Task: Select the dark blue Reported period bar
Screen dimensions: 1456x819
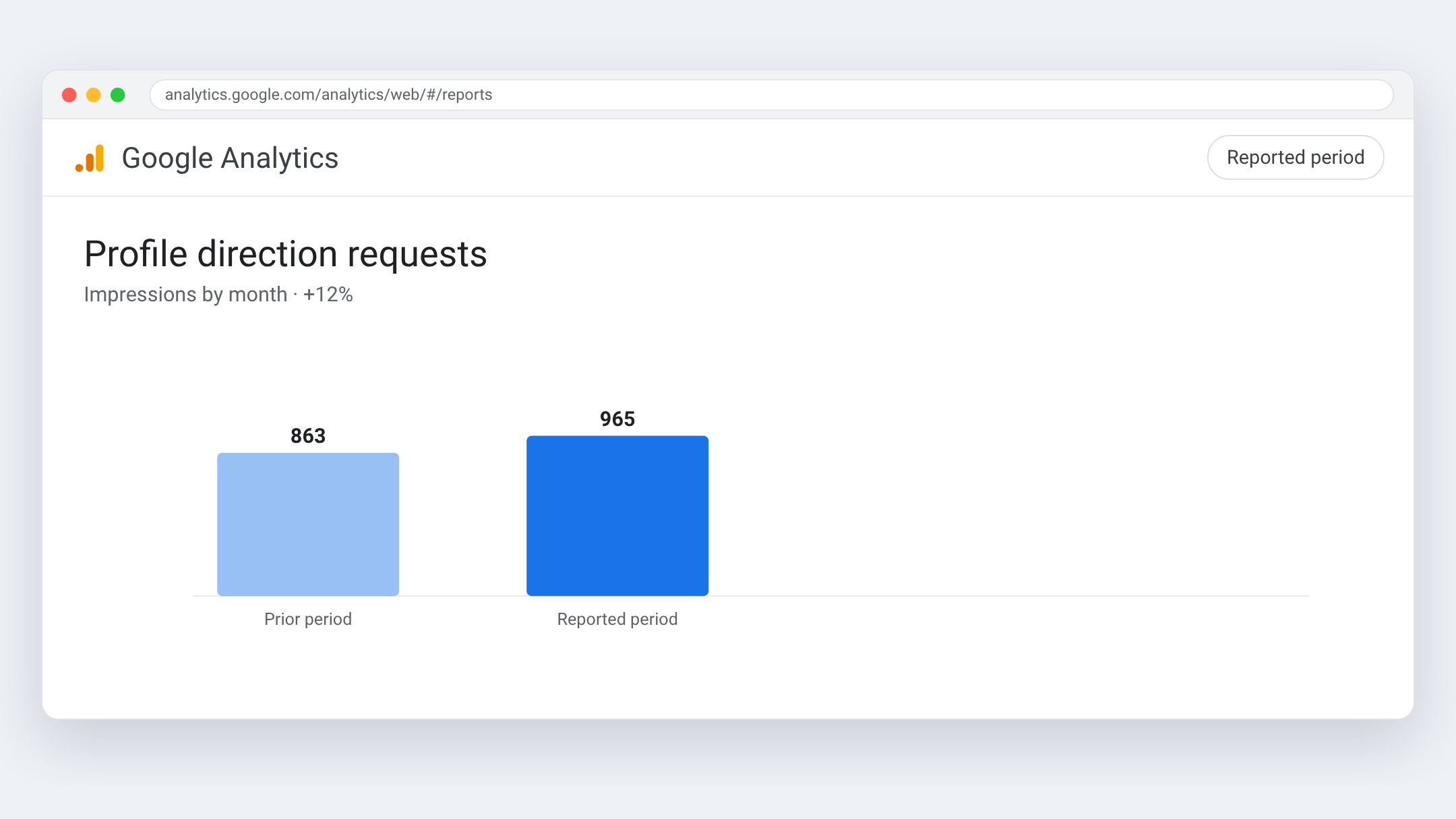Action: (617, 516)
